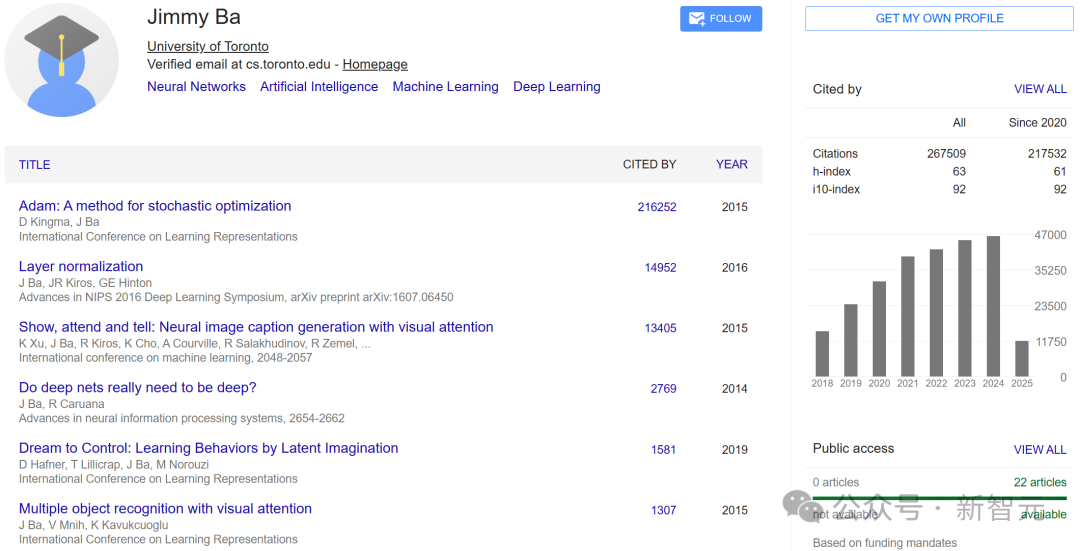The image size is (1080, 551).
Task: Sort publications by the Year column
Action: tap(731, 165)
